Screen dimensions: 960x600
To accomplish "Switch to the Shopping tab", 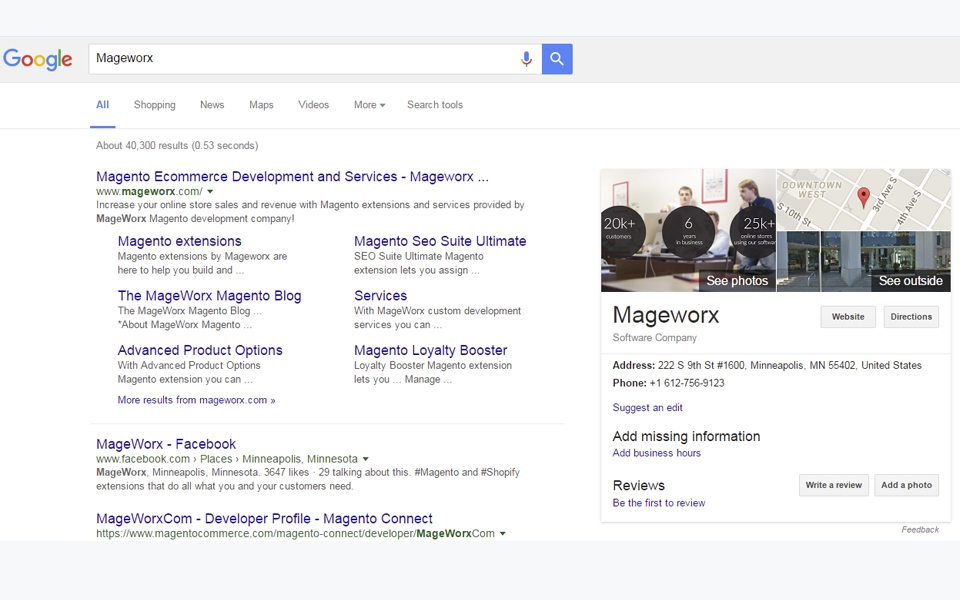I will click(x=154, y=105).
